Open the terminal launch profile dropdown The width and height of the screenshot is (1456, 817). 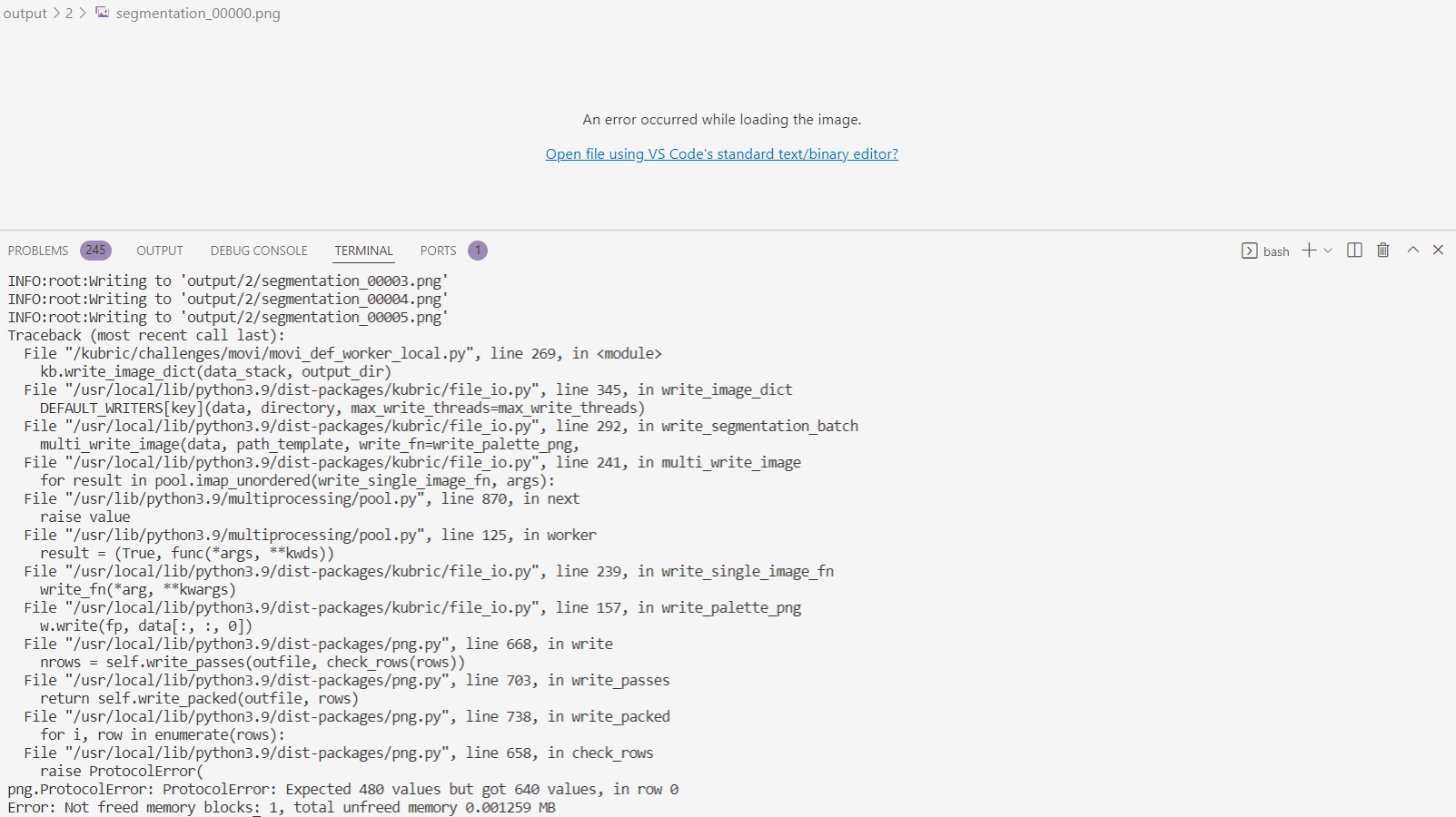click(x=1327, y=250)
